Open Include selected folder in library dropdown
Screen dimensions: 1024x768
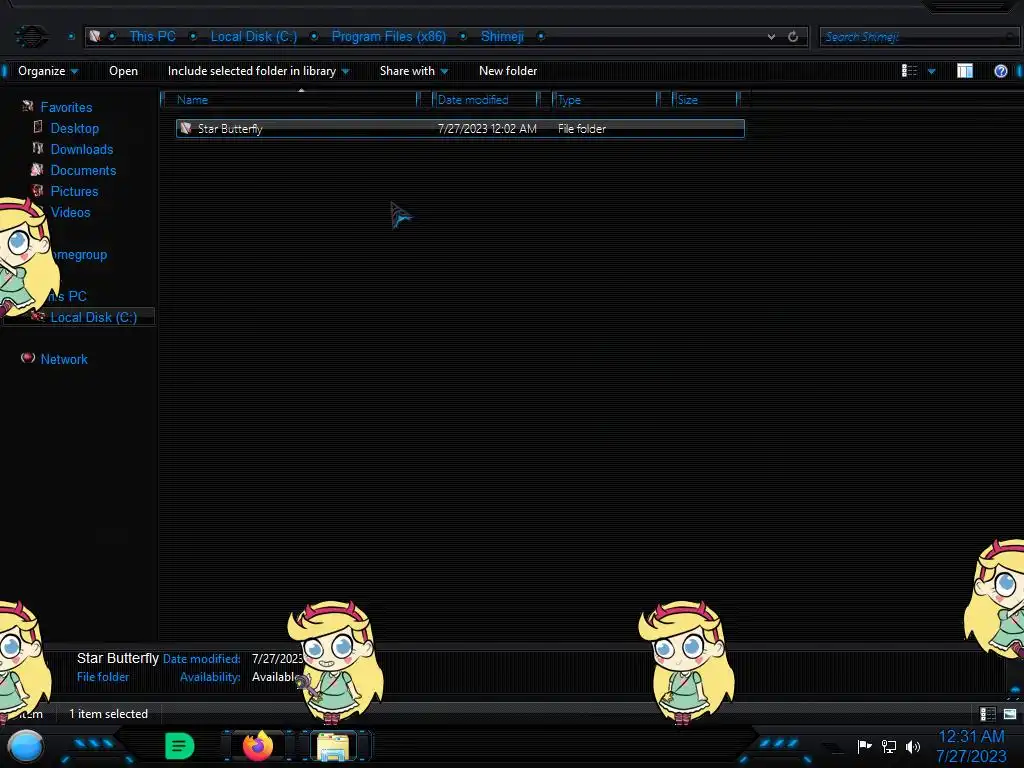tap(259, 71)
